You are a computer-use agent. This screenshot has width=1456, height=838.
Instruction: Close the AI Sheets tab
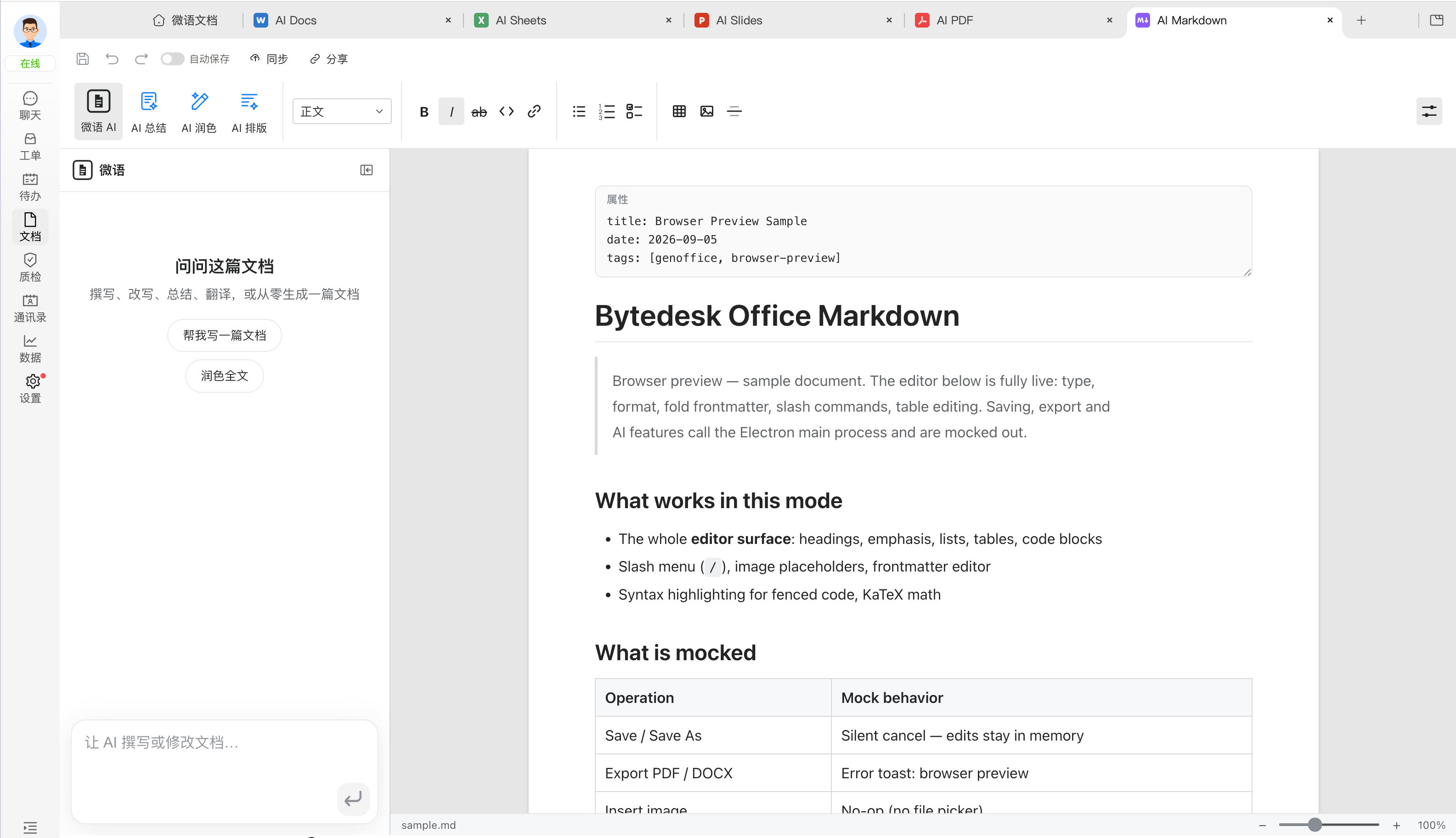(x=668, y=20)
